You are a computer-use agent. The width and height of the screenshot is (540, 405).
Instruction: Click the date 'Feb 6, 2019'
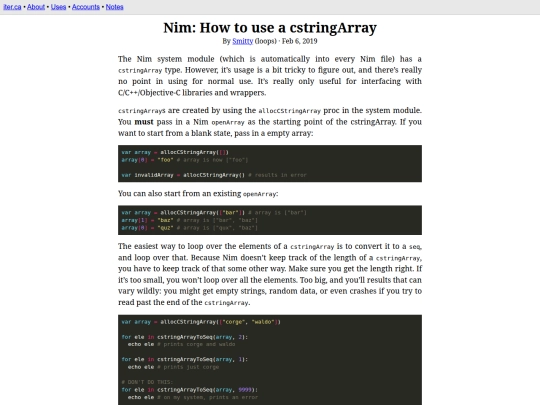point(300,41)
